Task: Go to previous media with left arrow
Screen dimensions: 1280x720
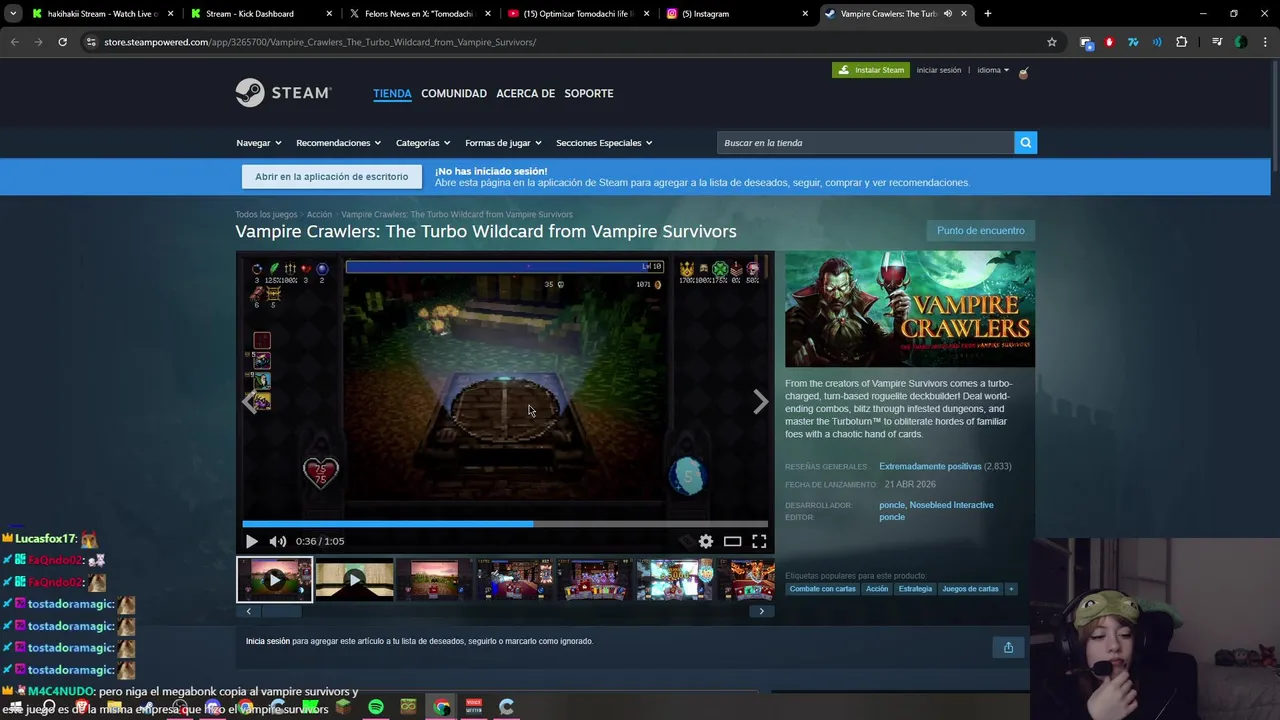Action: coord(250,402)
